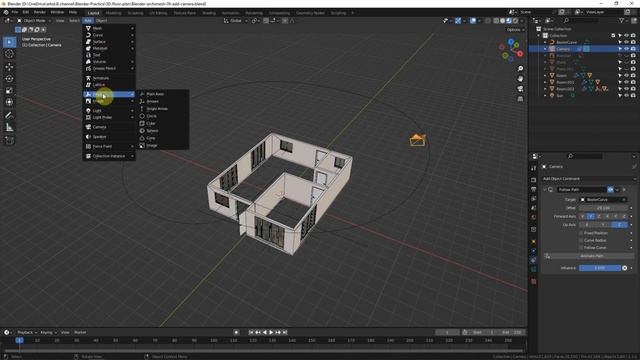
Task: Open Object Constraints properties tab icon
Action: pyautogui.click(x=533, y=260)
